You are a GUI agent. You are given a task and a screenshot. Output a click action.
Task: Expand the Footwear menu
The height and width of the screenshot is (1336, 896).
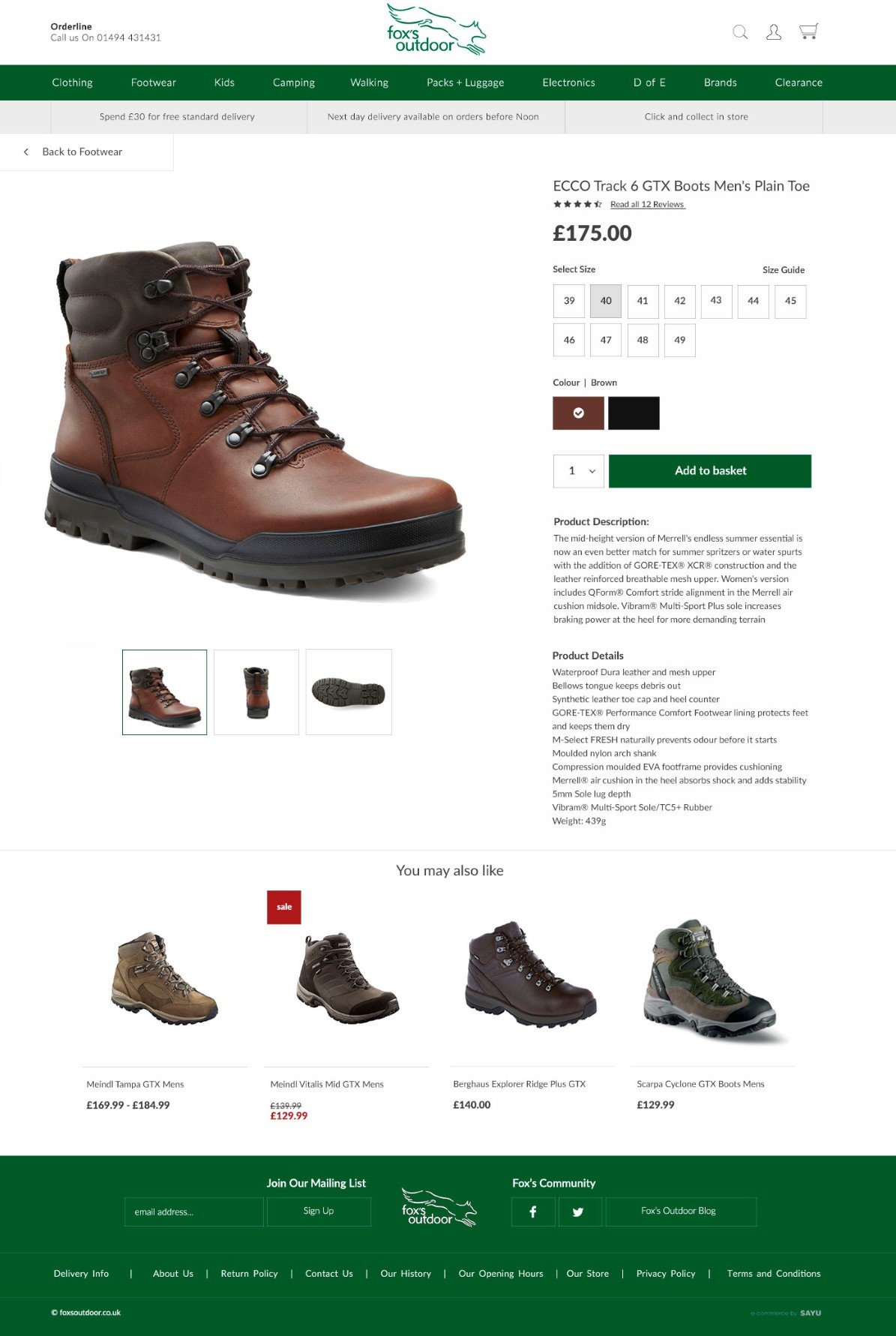pos(154,83)
